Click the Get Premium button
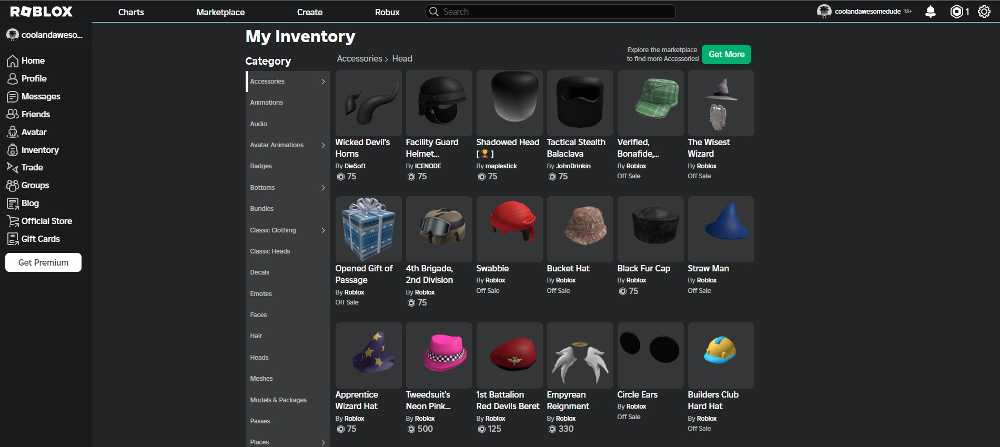 click(x=43, y=263)
